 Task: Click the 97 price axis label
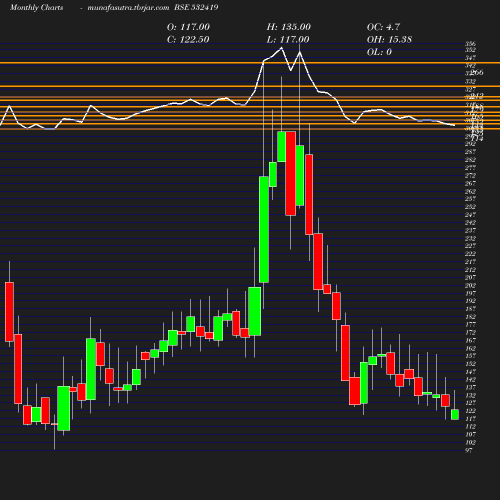[469, 450]
